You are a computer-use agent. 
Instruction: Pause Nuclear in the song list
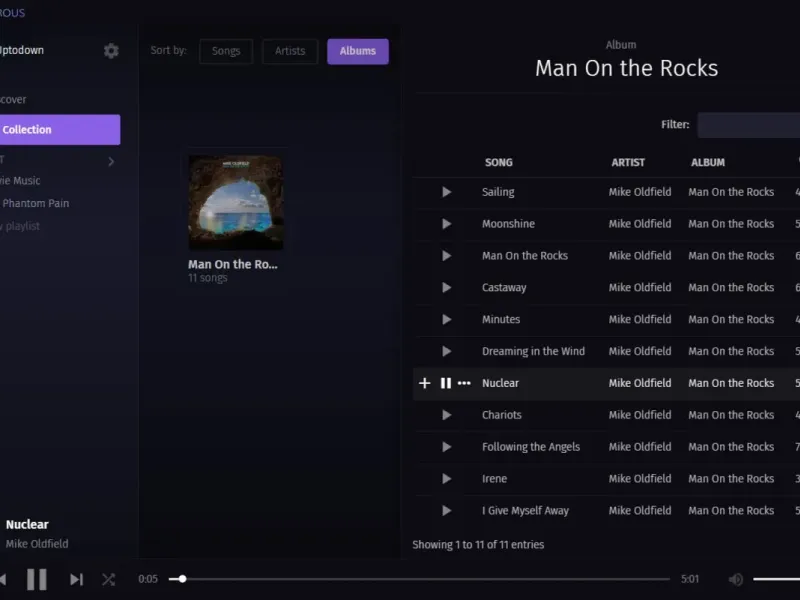445,383
